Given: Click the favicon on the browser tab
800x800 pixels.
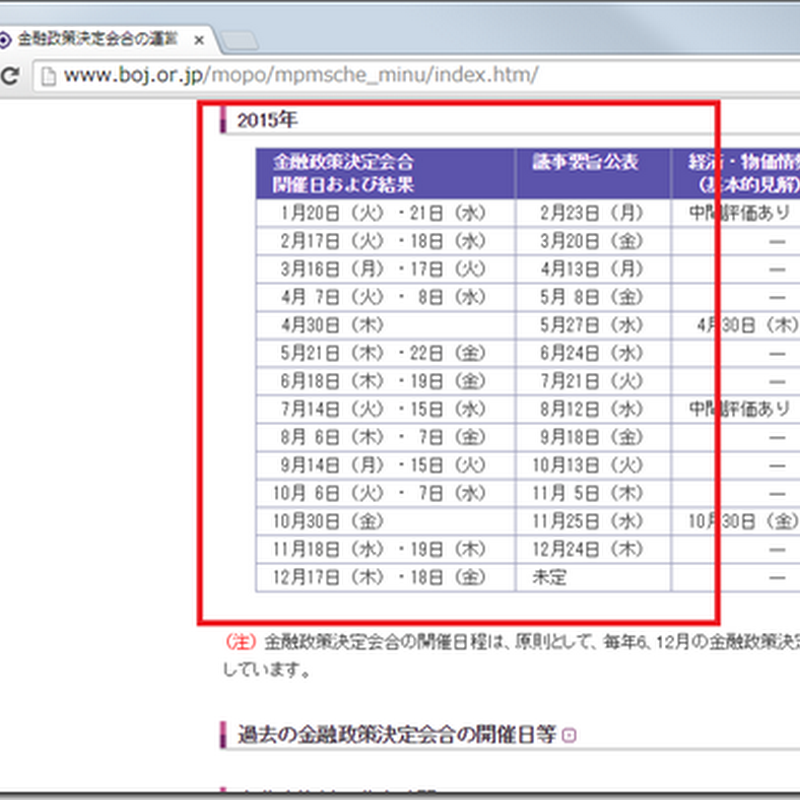Looking at the screenshot, I should pyautogui.click(x=4, y=40).
